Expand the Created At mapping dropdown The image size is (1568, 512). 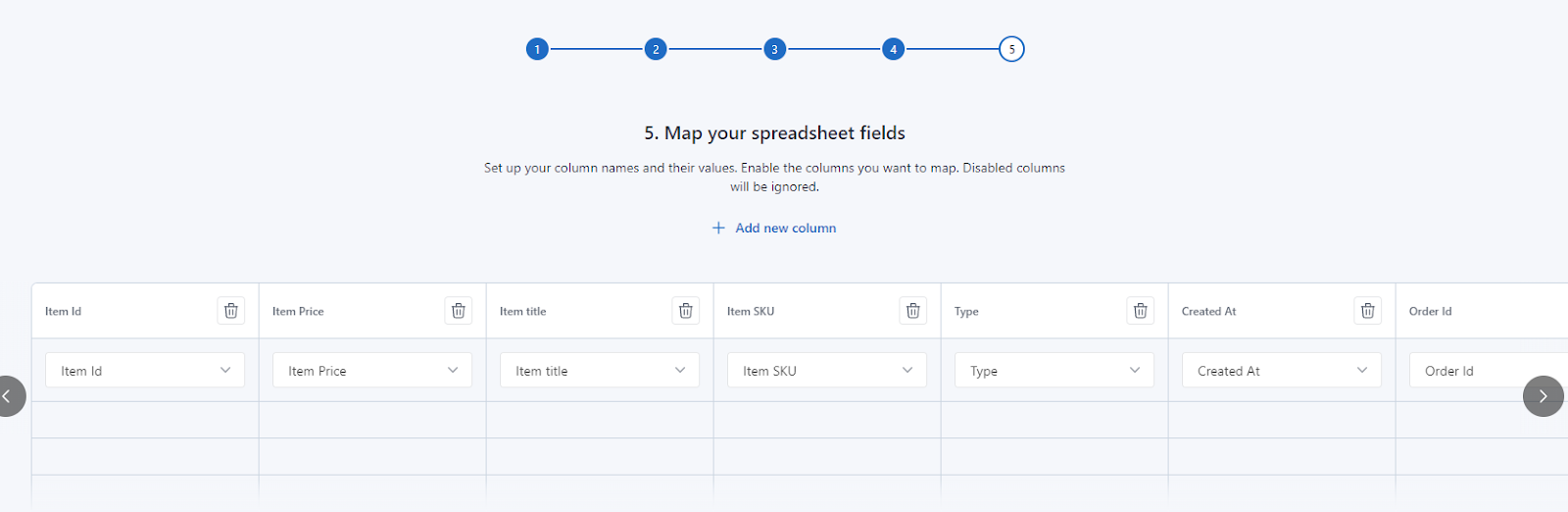click(x=1282, y=371)
